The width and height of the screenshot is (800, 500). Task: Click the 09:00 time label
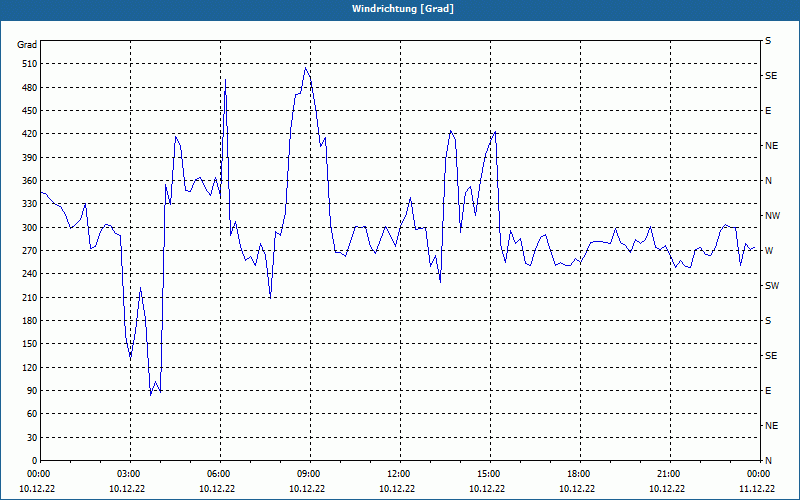[x=308, y=473]
